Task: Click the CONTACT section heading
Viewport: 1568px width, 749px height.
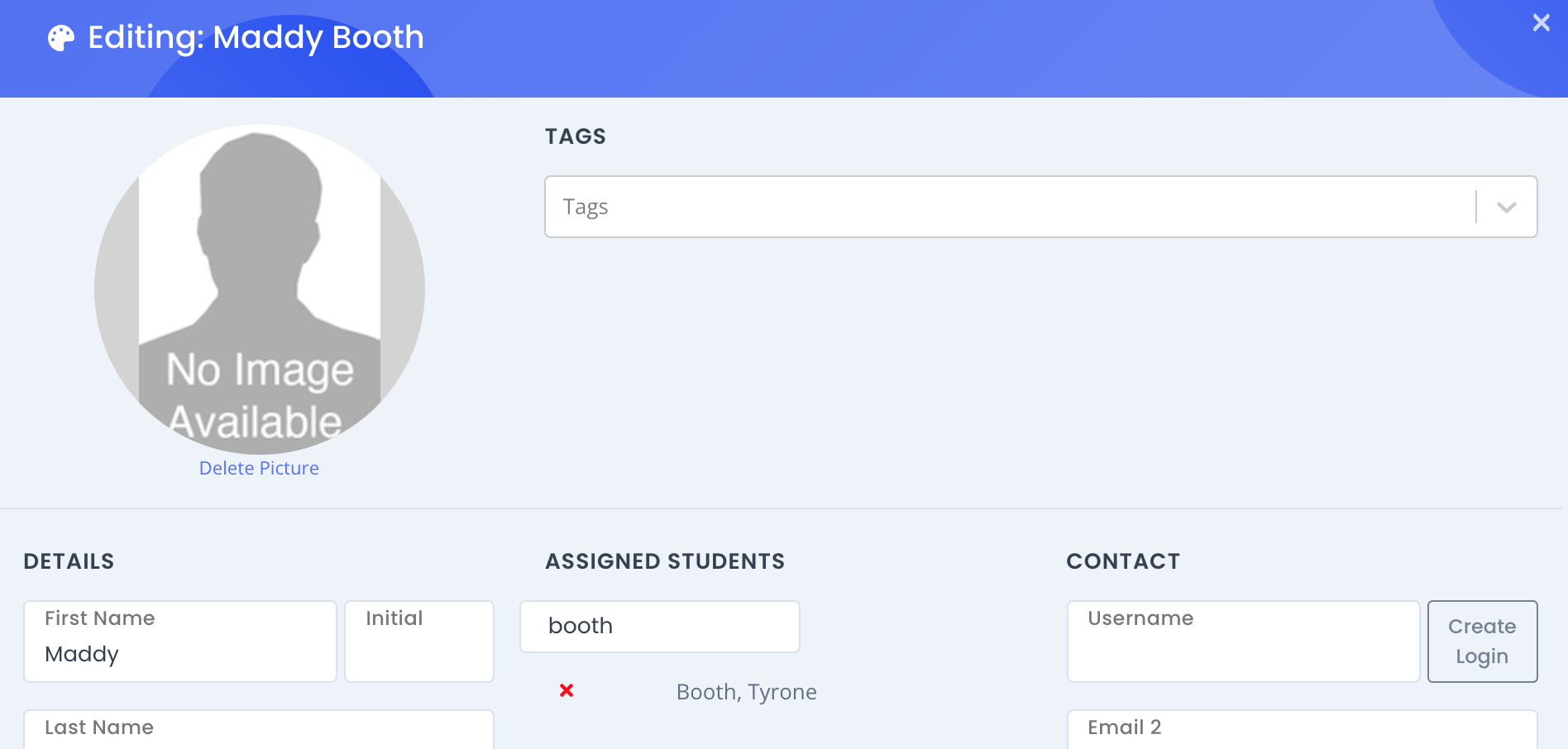Action: pyautogui.click(x=1123, y=561)
